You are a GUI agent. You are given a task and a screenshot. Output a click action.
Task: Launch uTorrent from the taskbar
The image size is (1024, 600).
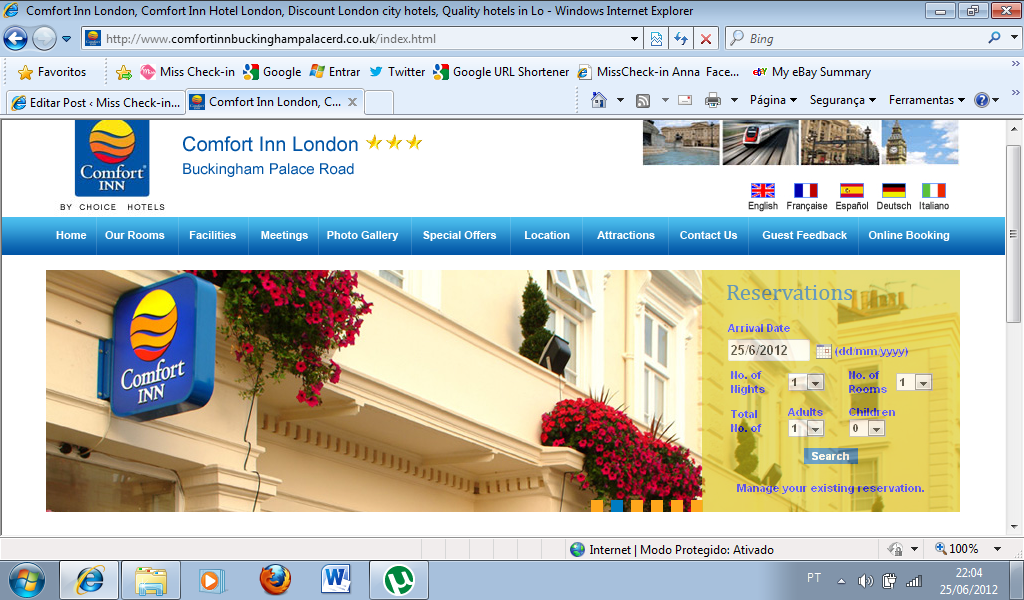[400, 579]
